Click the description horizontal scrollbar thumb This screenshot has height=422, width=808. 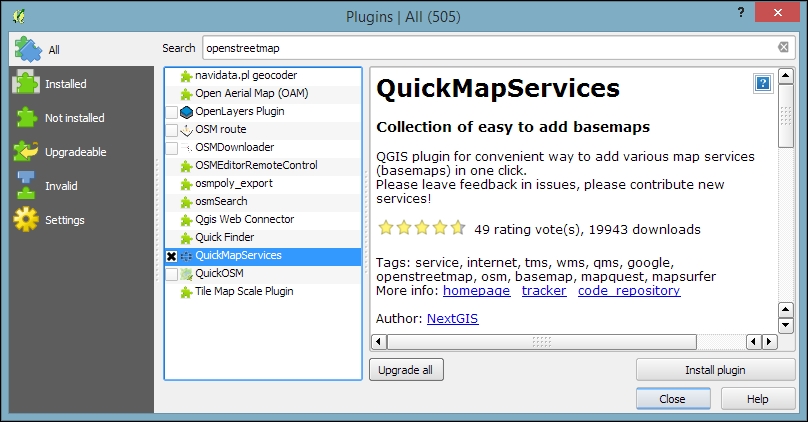coord(542,342)
